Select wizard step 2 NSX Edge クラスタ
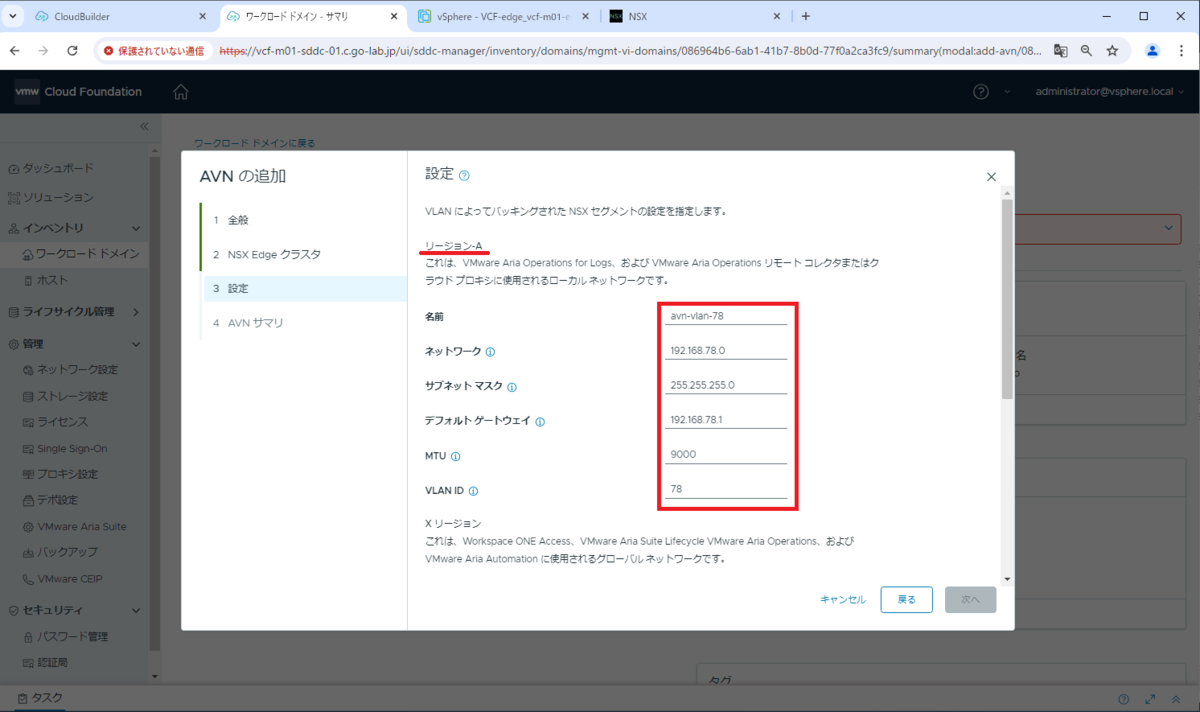The width and height of the screenshot is (1200, 712). click(304, 254)
